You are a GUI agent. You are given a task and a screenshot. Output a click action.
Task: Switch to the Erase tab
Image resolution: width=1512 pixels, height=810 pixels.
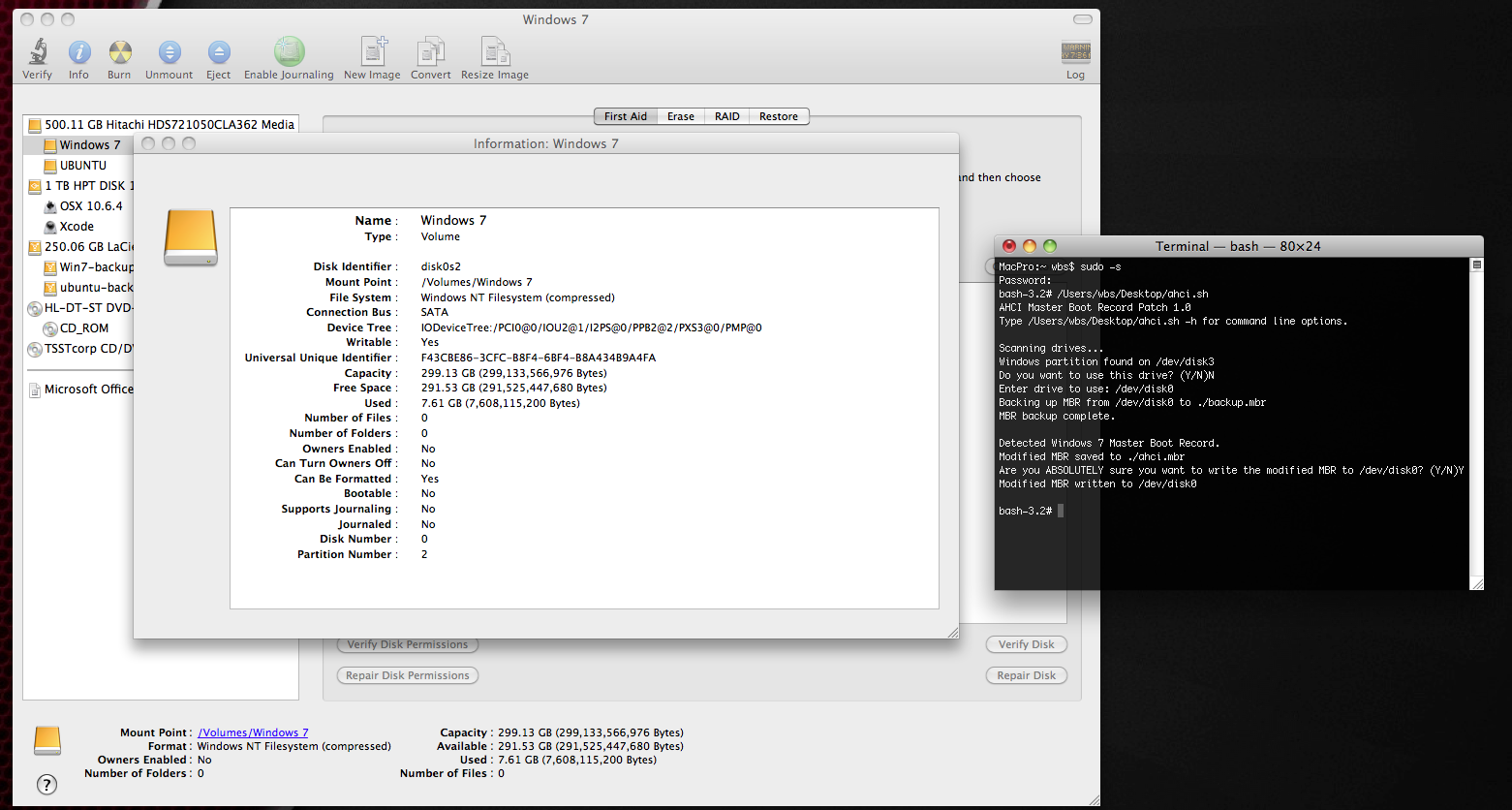tap(681, 116)
